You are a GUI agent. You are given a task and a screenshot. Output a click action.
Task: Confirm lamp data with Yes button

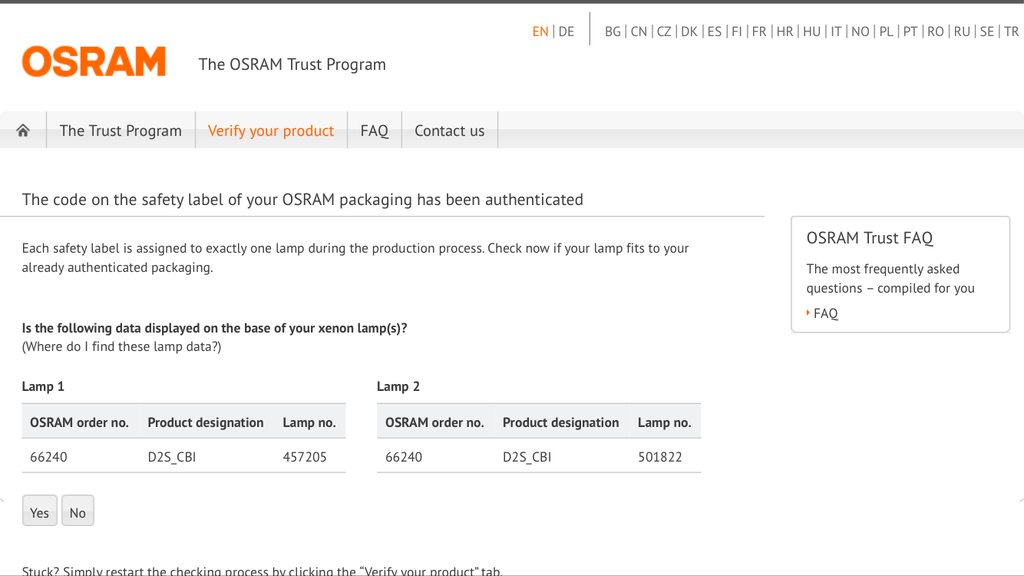click(x=39, y=511)
